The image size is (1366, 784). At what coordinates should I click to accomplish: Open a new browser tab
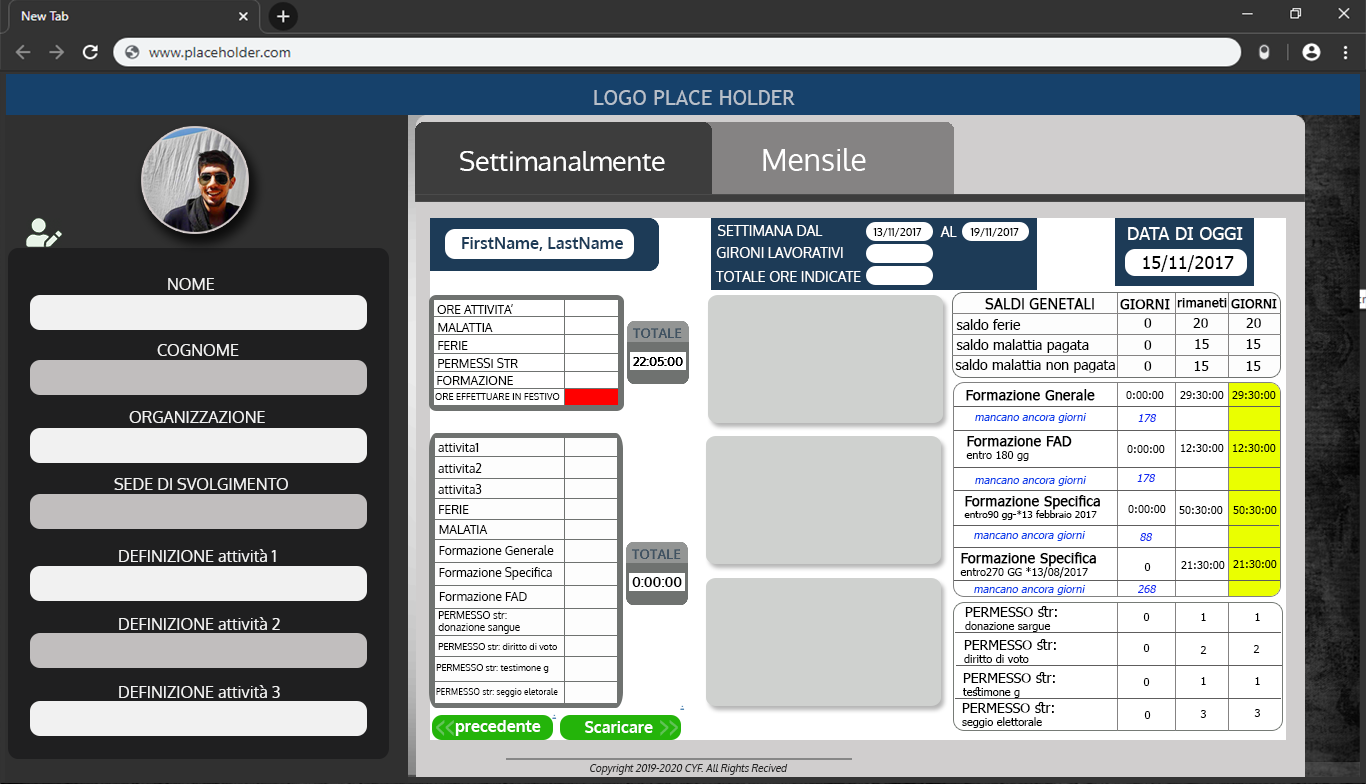283,16
